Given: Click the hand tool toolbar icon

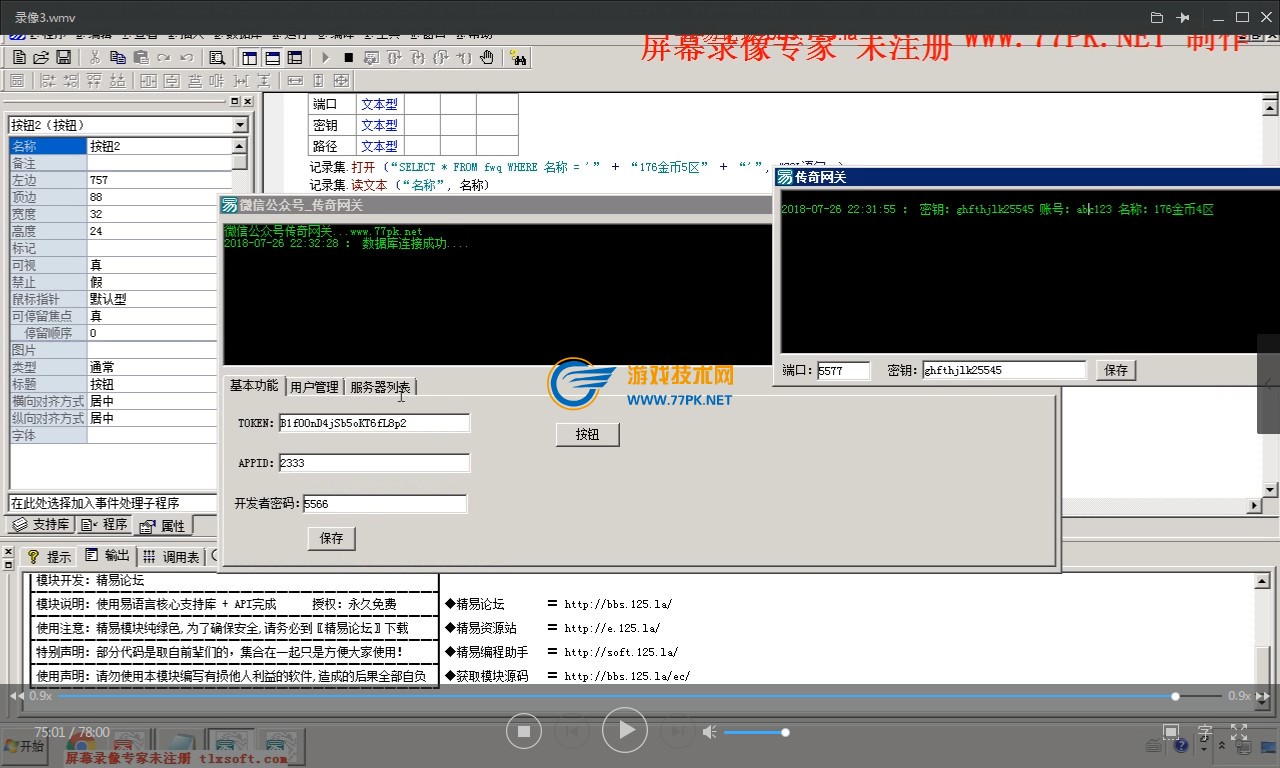Looking at the screenshot, I should tap(487, 58).
